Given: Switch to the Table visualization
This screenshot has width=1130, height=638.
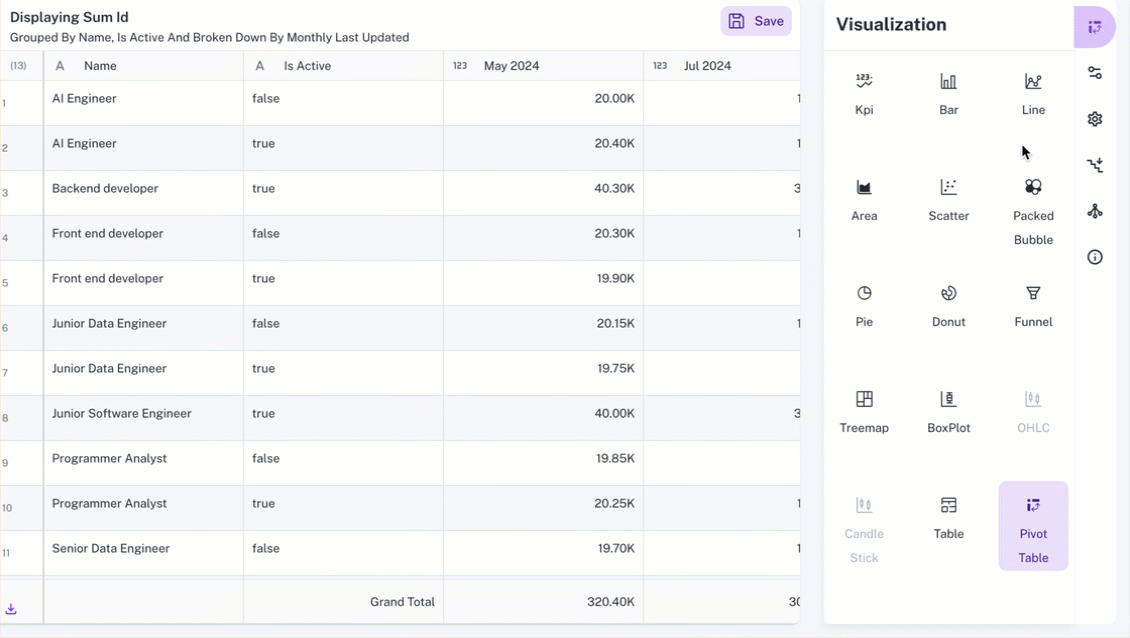Looking at the screenshot, I should pyautogui.click(x=948, y=518).
